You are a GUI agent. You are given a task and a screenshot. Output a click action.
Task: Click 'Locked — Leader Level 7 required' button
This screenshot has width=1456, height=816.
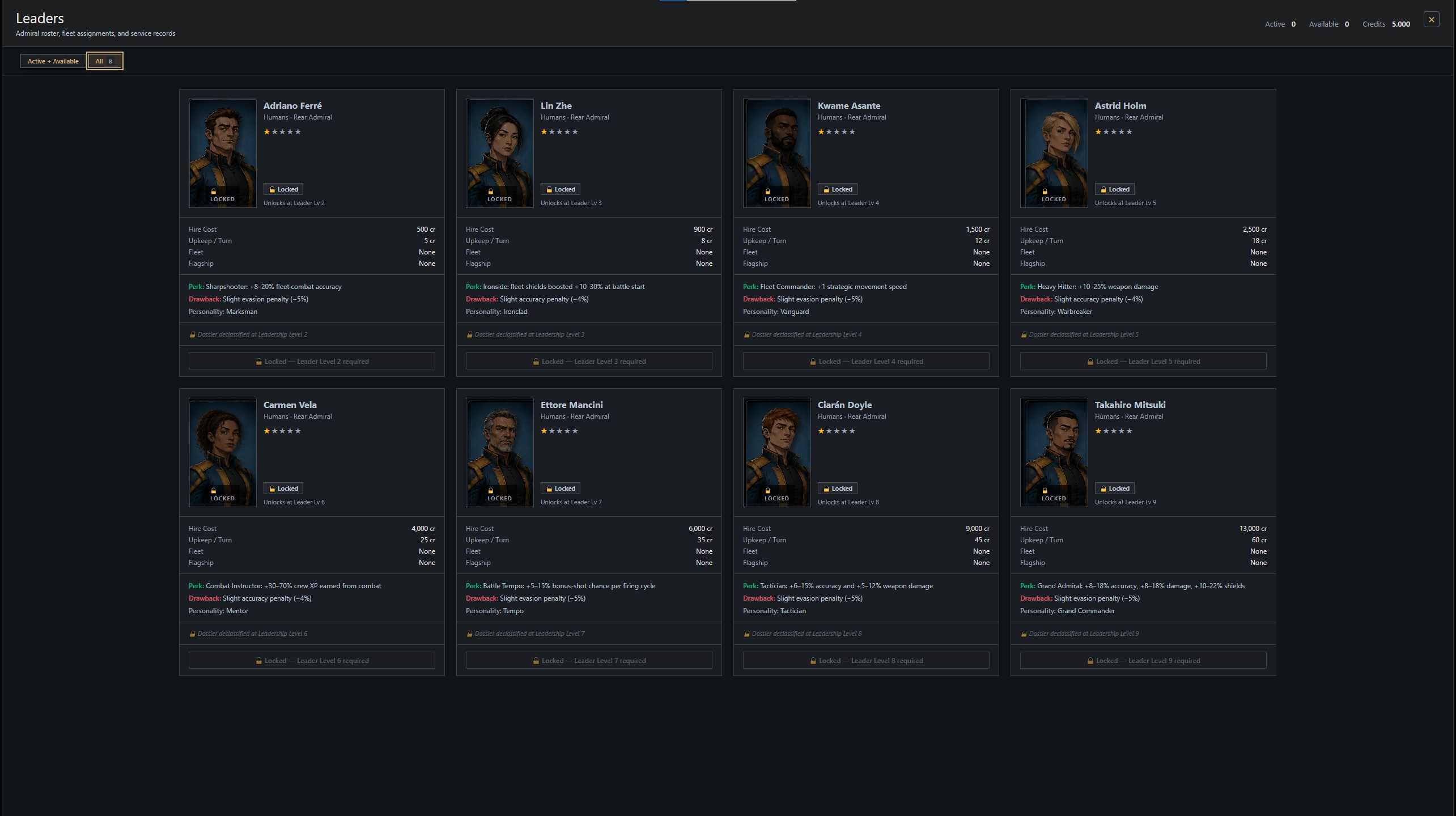point(589,661)
